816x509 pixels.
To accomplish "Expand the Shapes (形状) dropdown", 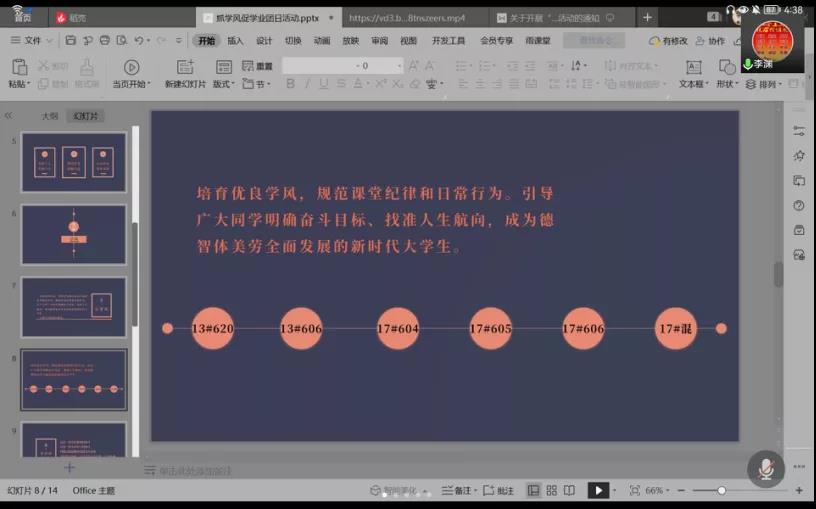I will point(727,84).
